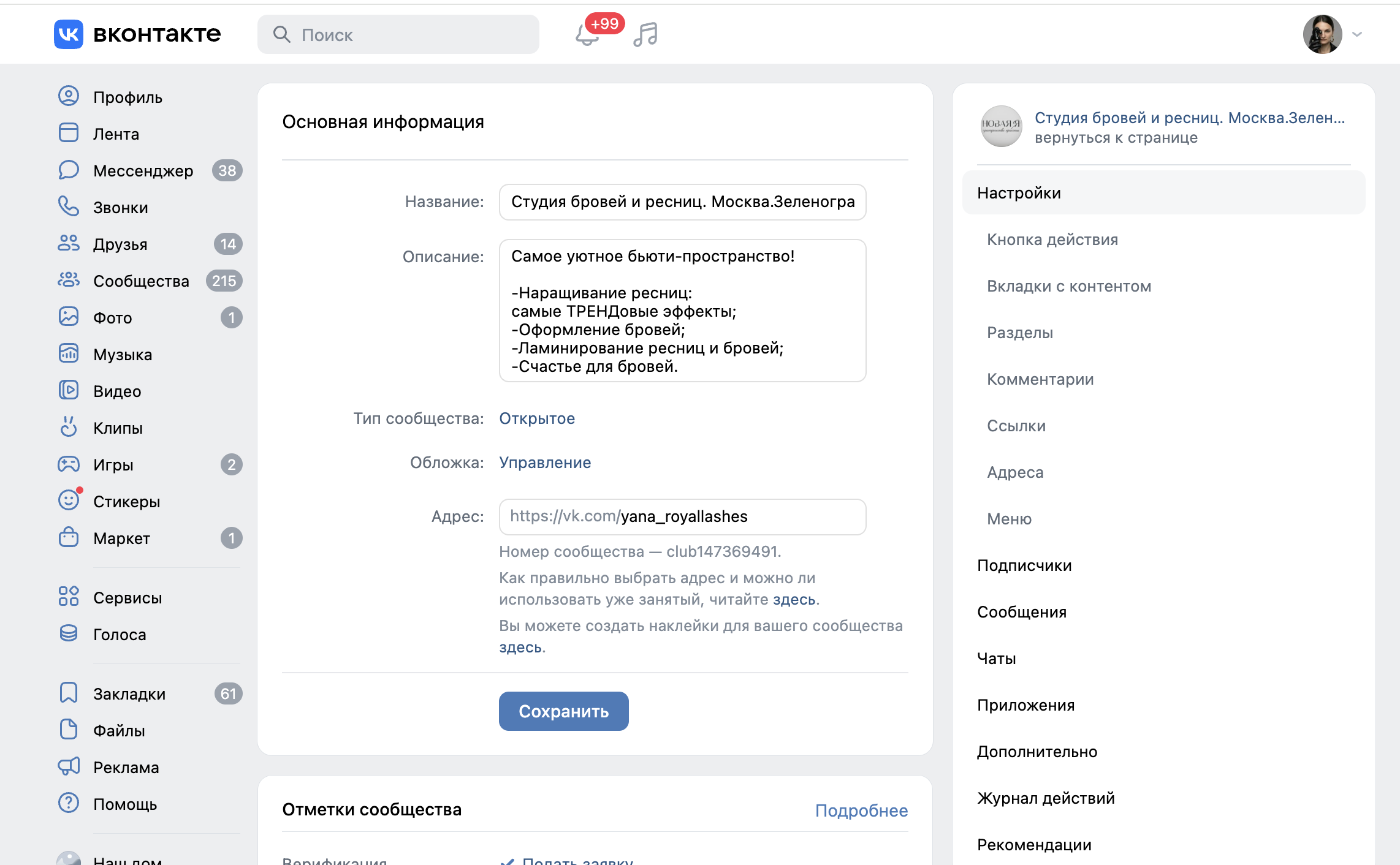Click the VK logo icon
Image resolution: width=1400 pixels, height=865 pixels.
tap(68, 34)
